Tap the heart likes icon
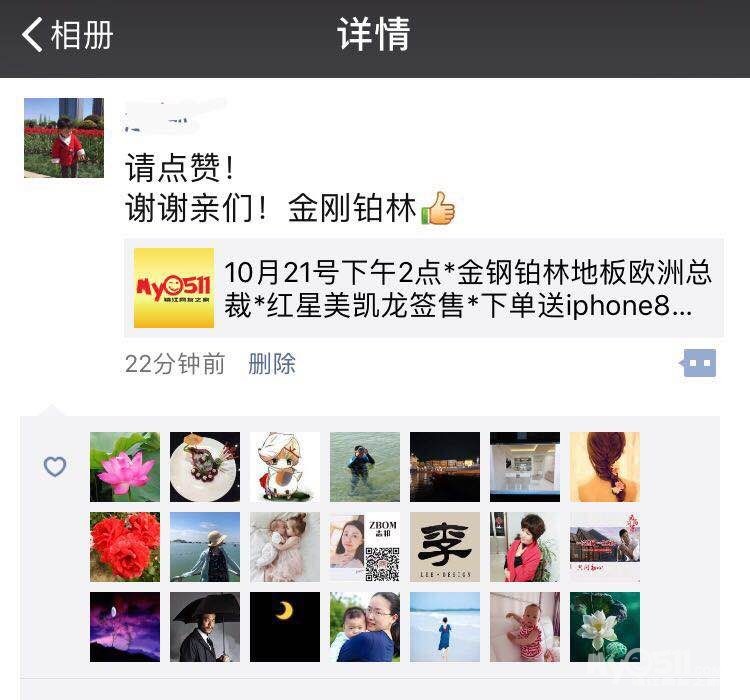The height and width of the screenshot is (700, 750). (55, 467)
